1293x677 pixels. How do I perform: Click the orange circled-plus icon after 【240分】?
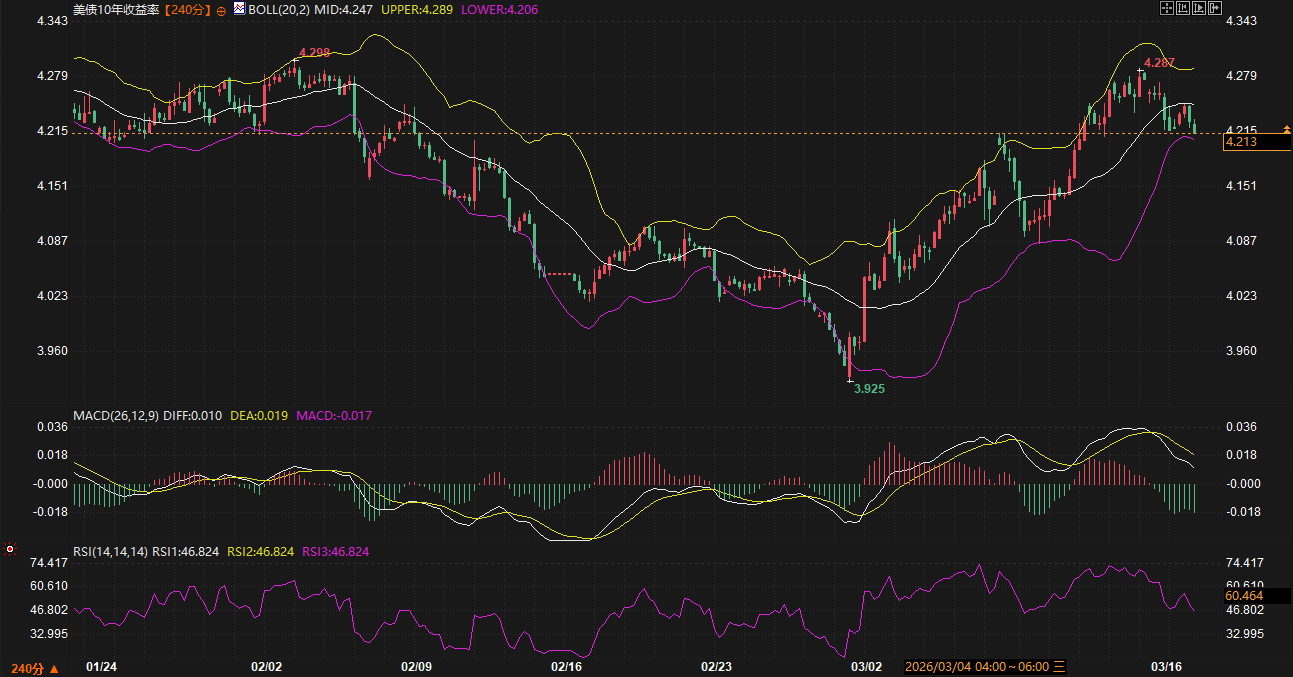[x=221, y=9]
